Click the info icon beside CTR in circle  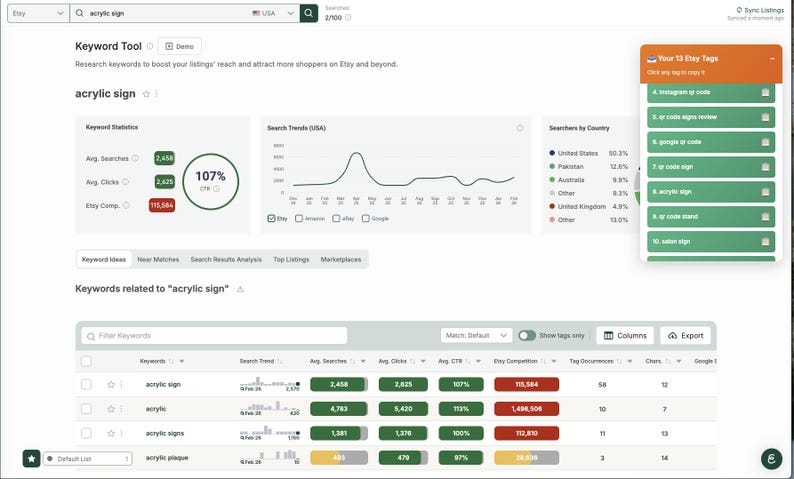pos(216,189)
